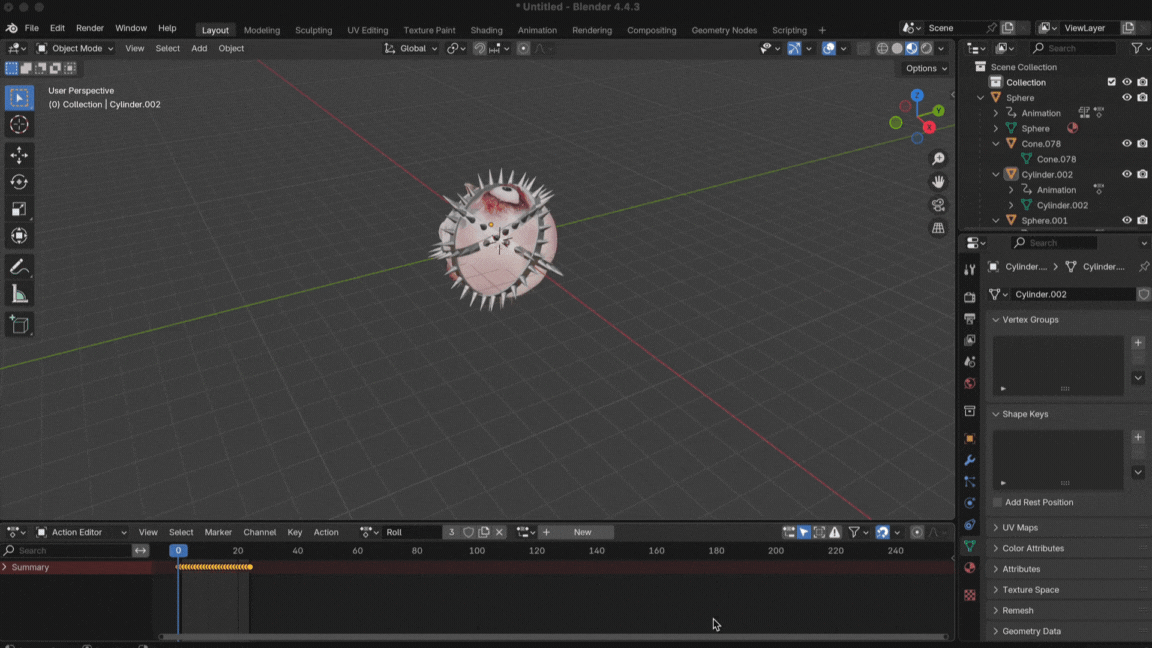Select the Add Cube tool
This screenshot has width=1152, height=648.
pyautogui.click(x=19, y=325)
